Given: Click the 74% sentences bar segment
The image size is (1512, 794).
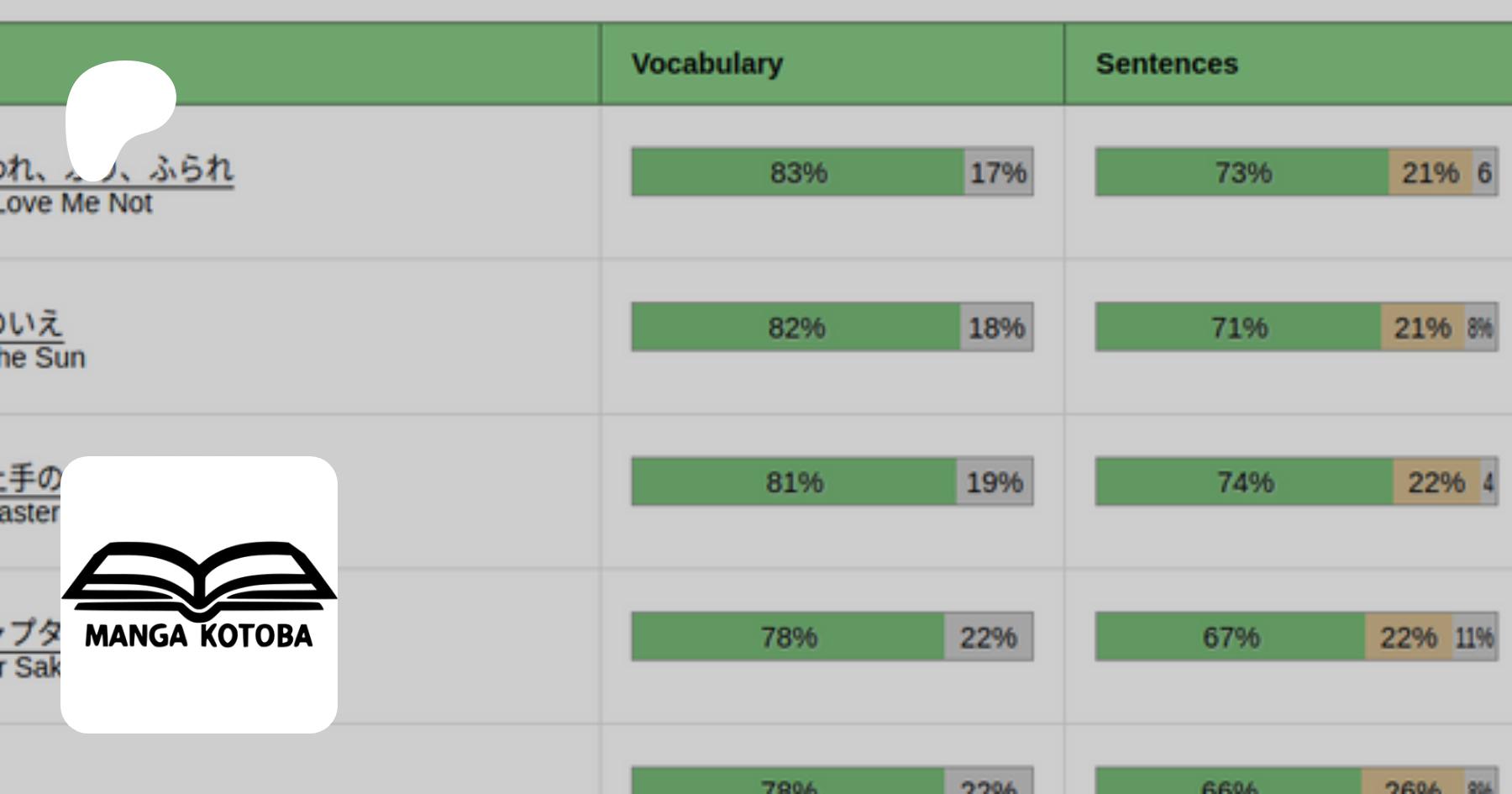Looking at the screenshot, I should point(1244,481).
